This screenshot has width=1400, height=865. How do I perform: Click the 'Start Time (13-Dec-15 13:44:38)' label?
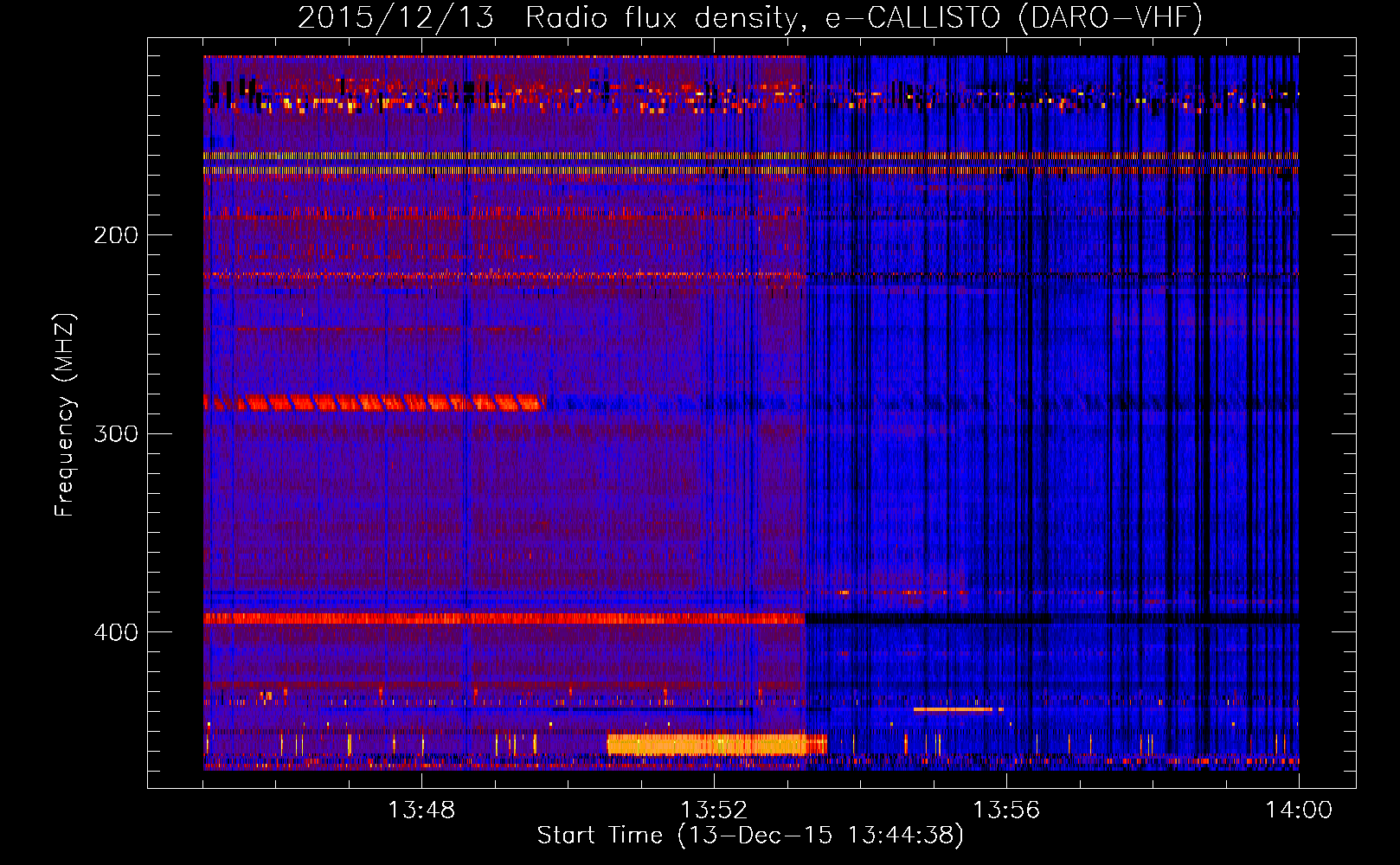coord(750,836)
